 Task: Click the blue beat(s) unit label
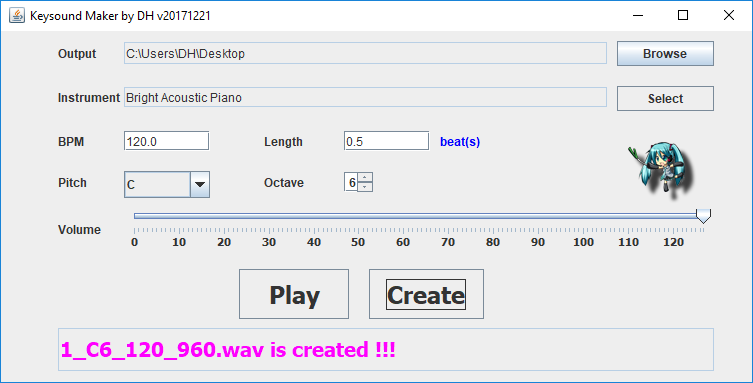pyautogui.click(x=460, y=142)
